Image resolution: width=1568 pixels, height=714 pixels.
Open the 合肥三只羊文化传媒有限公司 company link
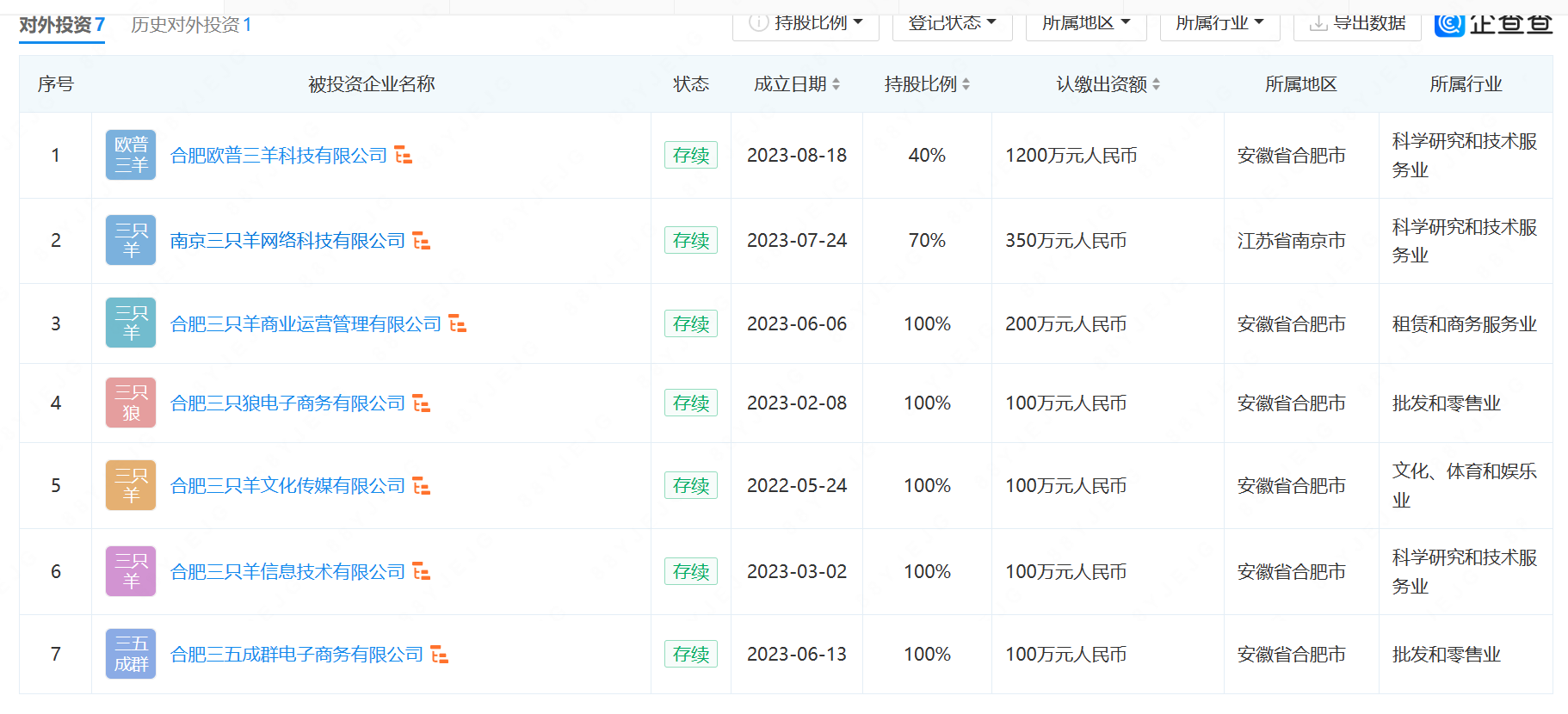coord(287,486)
